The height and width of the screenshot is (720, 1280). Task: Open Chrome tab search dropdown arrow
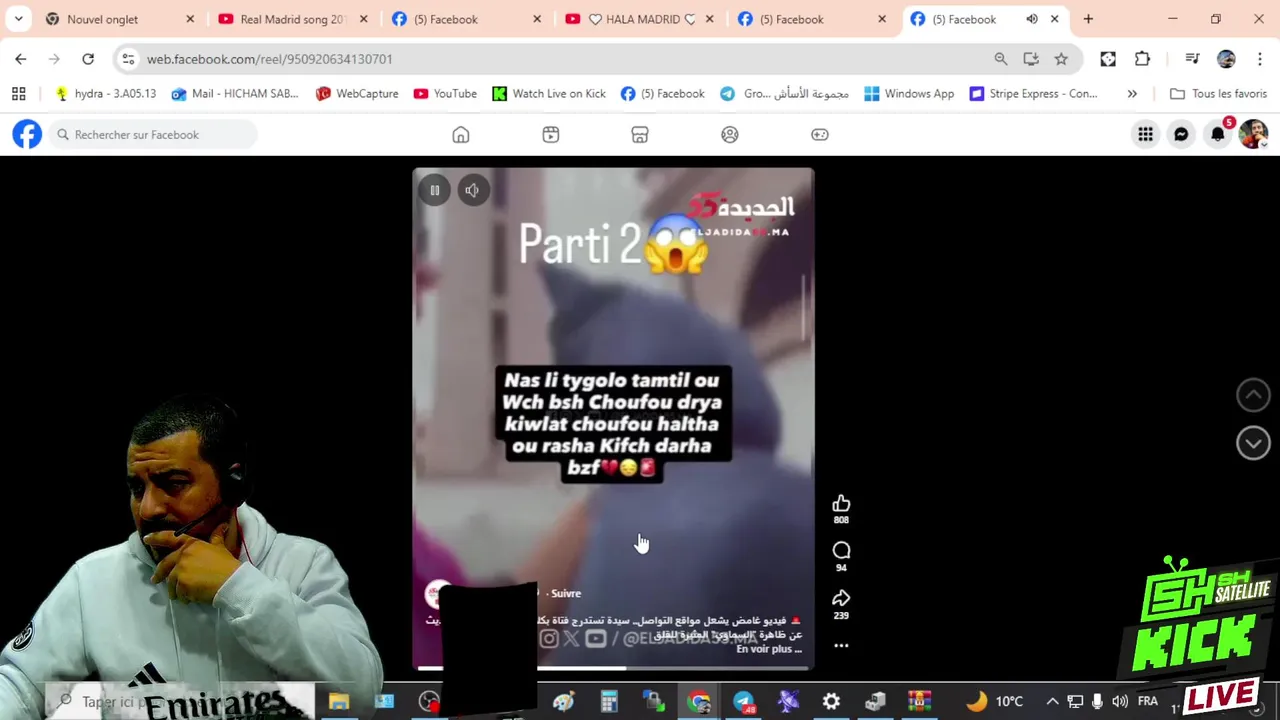18,19
